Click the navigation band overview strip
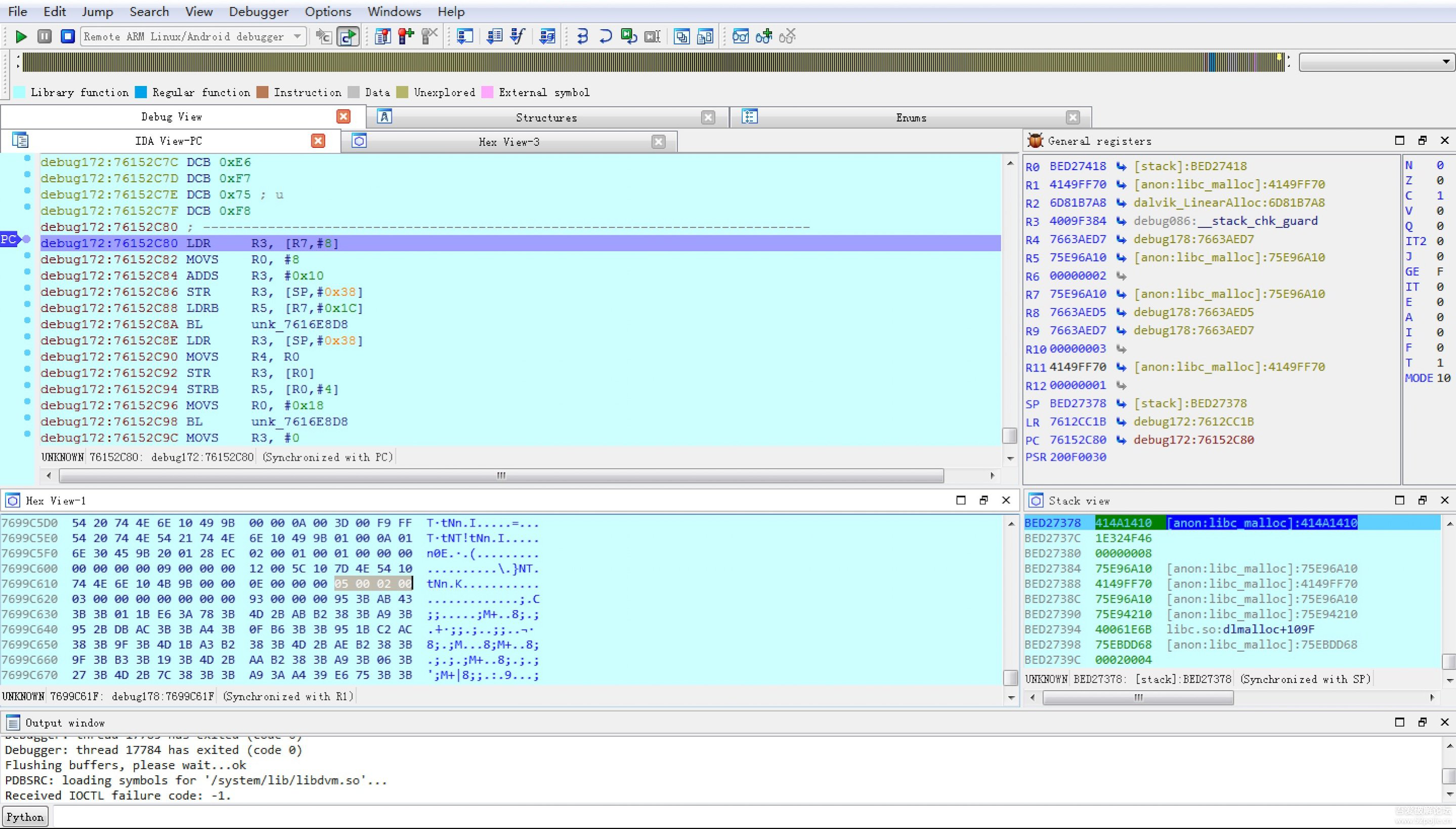Screen dimensions: 1456x829 tap(653, 62)
